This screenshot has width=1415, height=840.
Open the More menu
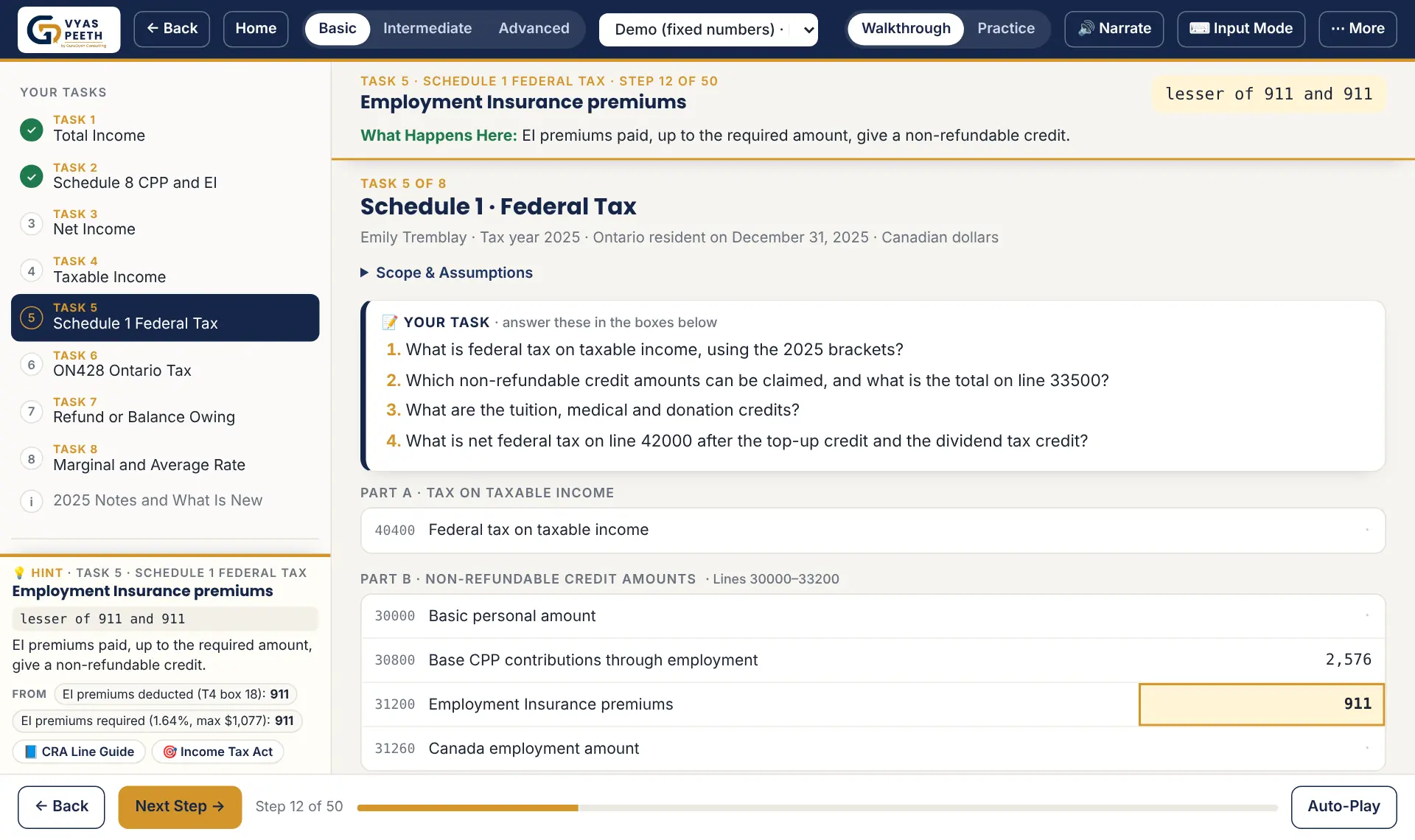point(1358,29)
